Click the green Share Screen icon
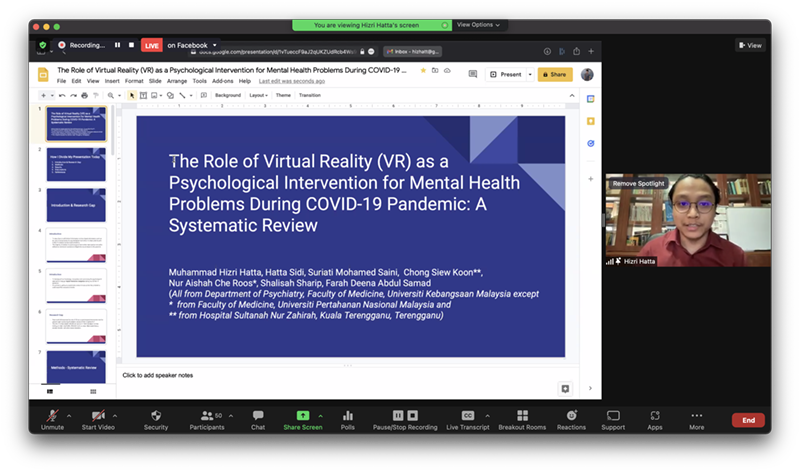The height and width of the screenshot is (472, 800). 303,415
